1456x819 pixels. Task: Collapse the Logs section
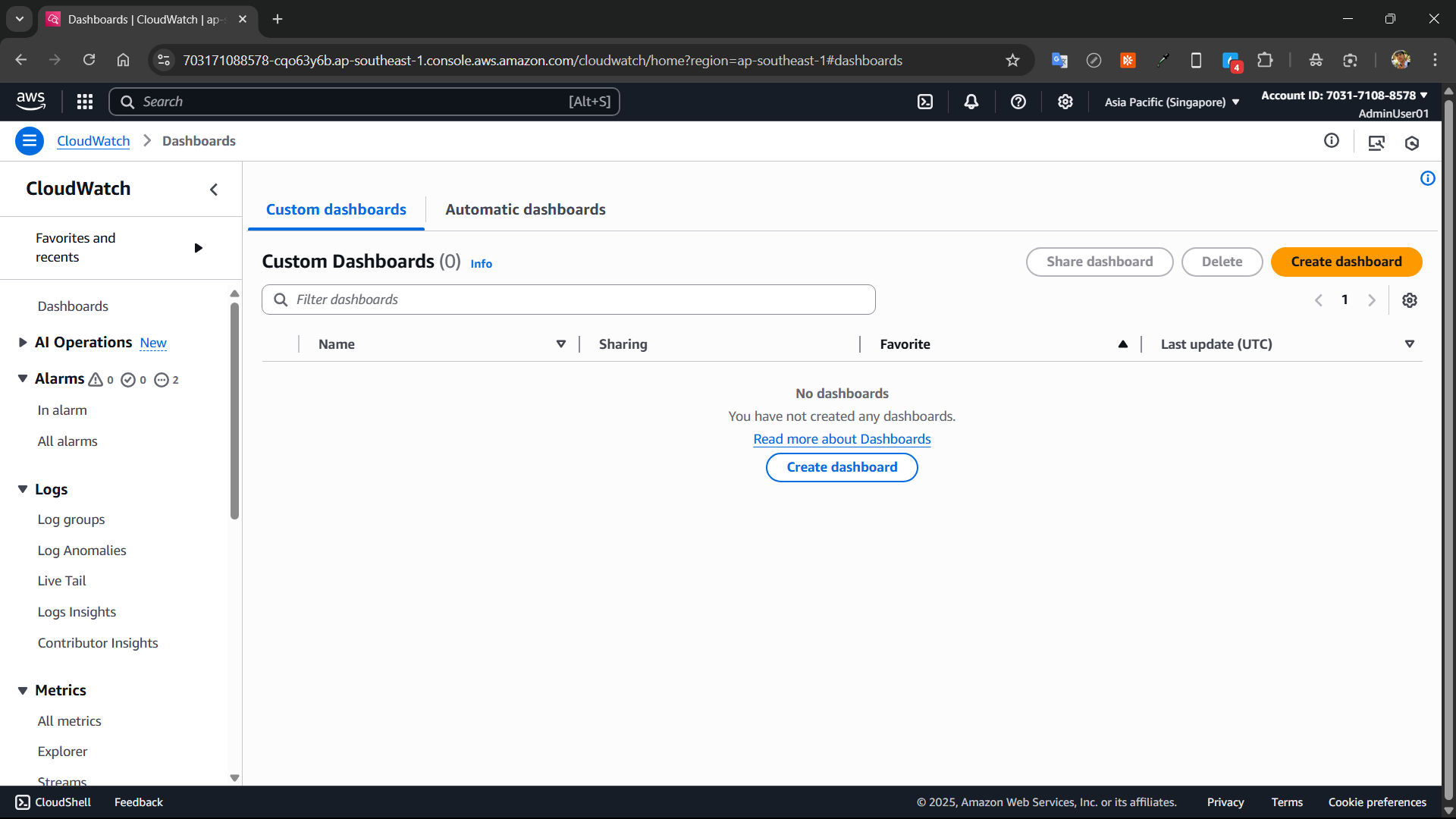tap(23, 490)
